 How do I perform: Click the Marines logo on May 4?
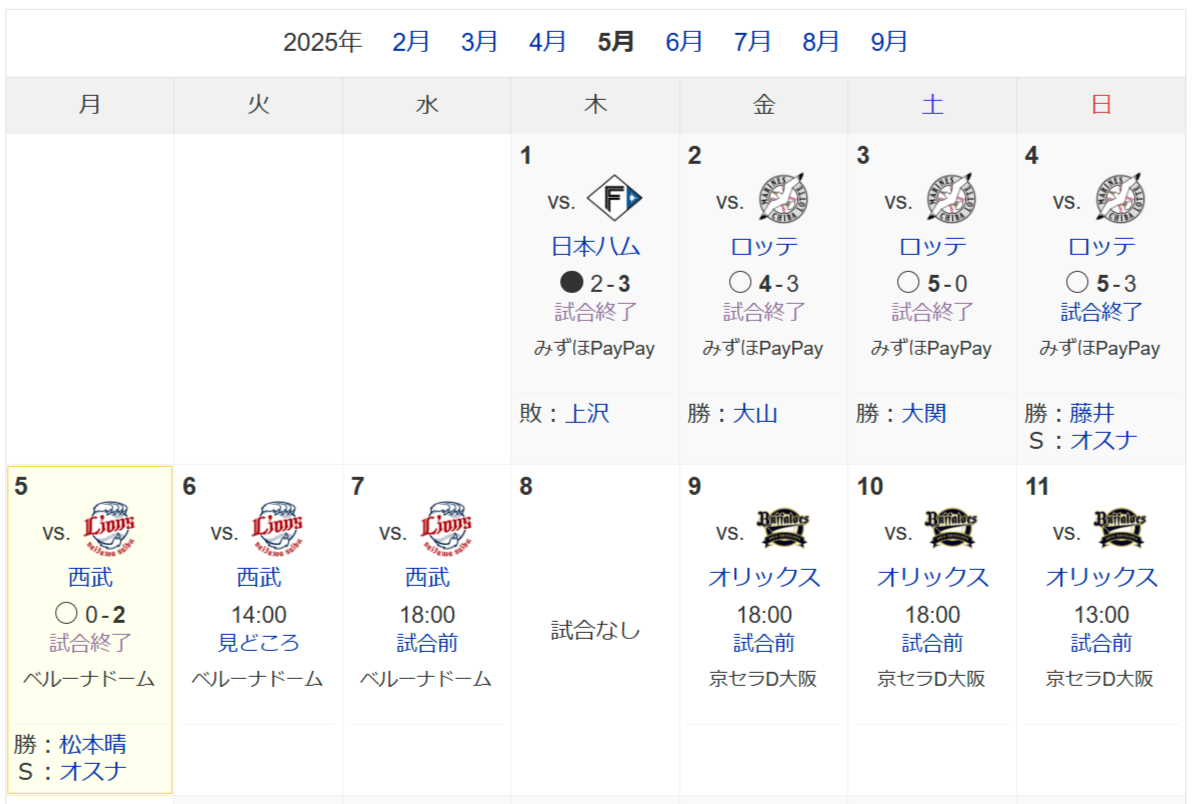[x=1120, y=199]
